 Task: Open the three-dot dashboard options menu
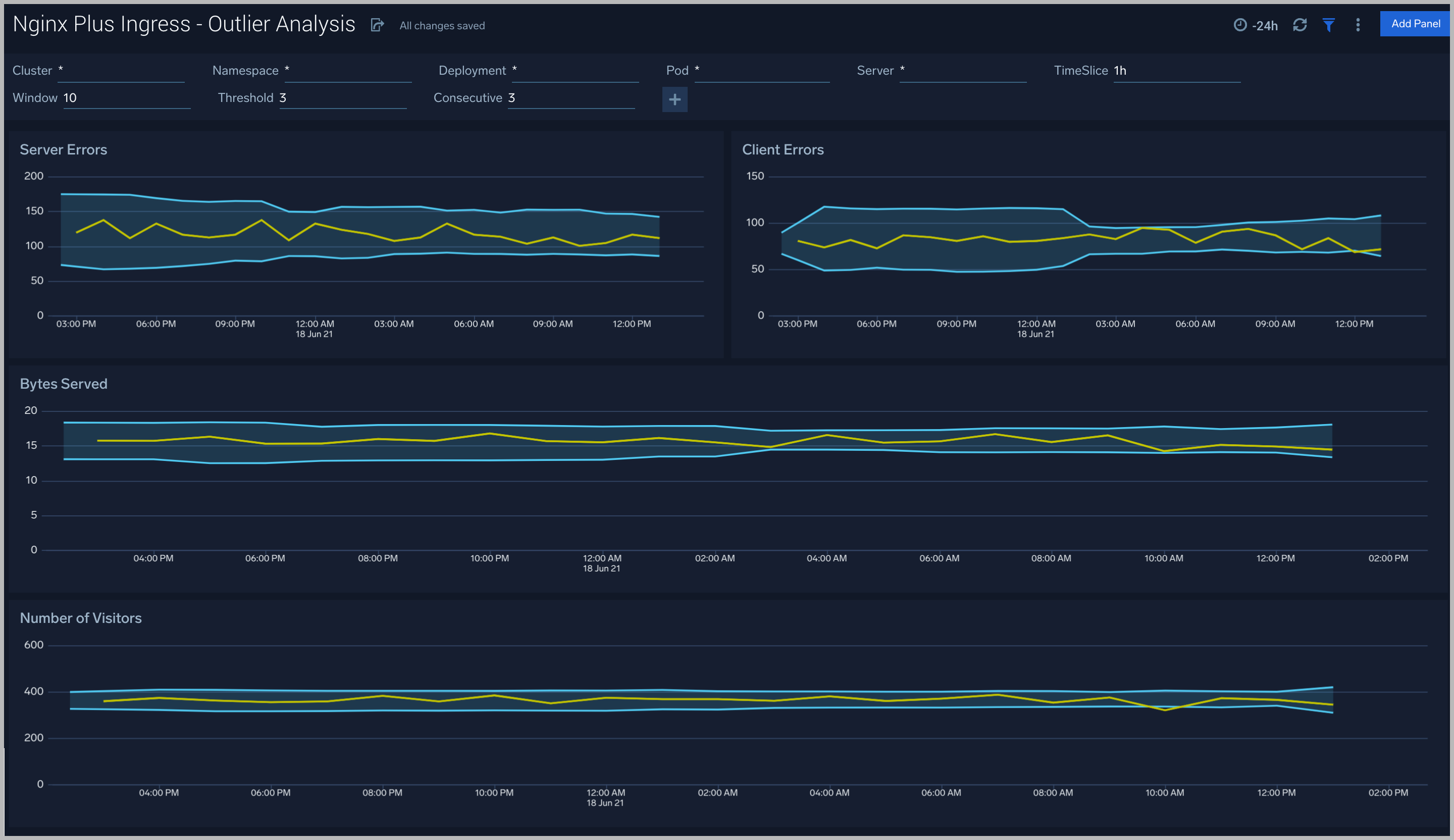pos(1358,25)
